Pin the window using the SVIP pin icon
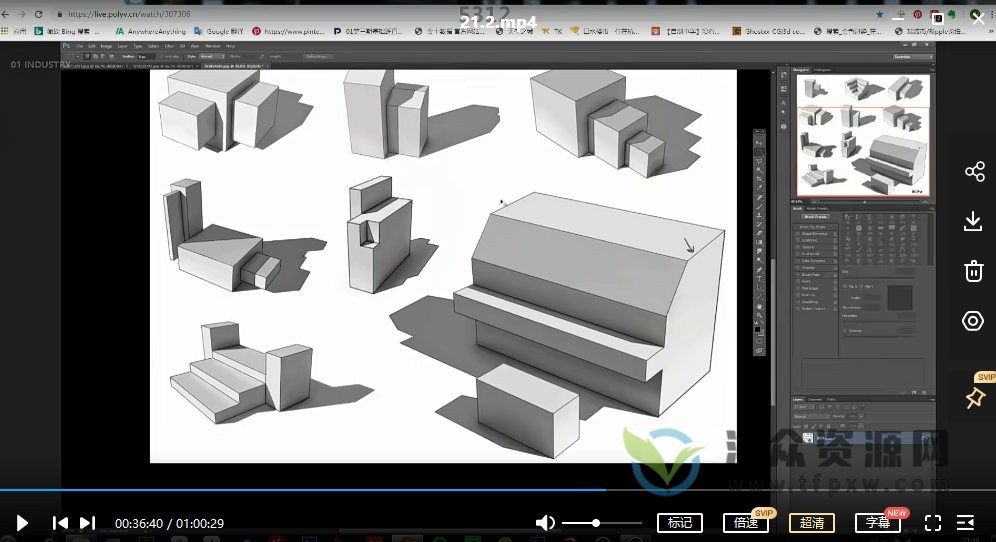The height and width of the screenshot is (542, 996). click(x=974, y=398)
